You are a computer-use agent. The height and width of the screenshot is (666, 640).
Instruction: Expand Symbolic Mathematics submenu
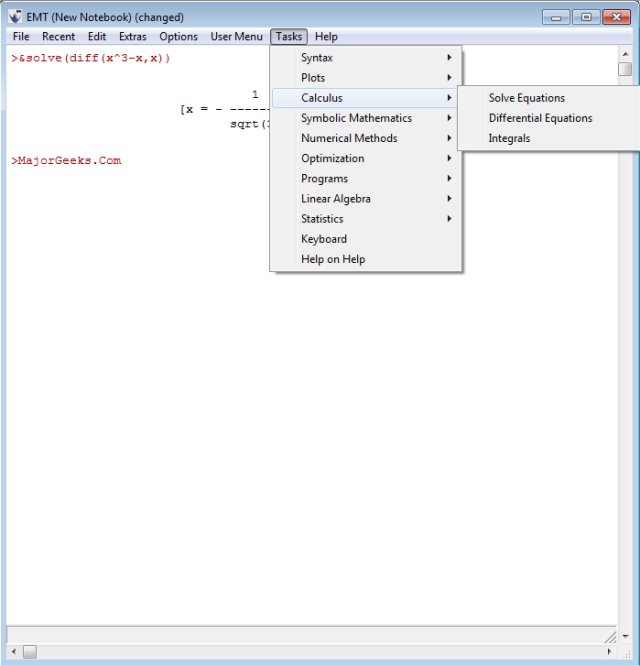[x=366, y=118]
